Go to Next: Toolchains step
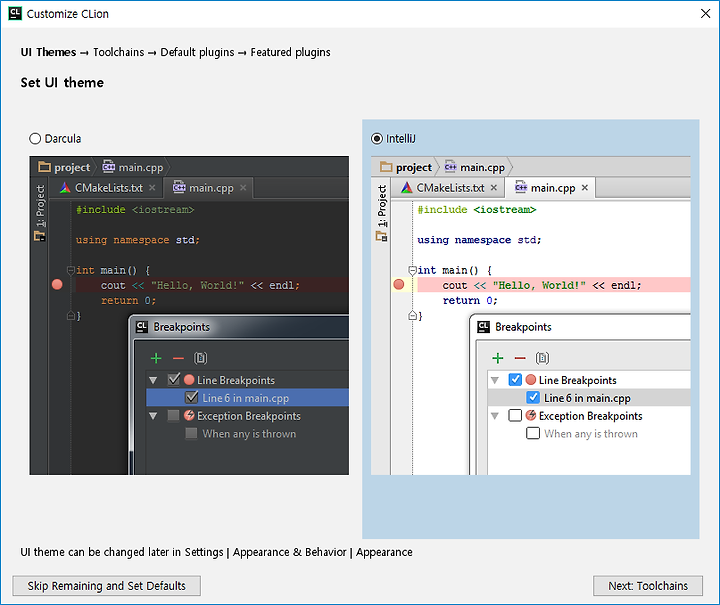 (x=648, y=586)
